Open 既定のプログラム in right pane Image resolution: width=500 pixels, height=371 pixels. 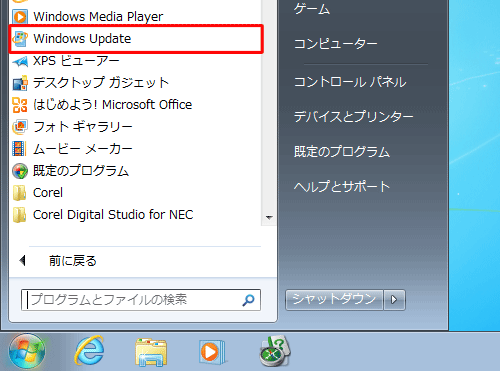[x=342, y=151]
